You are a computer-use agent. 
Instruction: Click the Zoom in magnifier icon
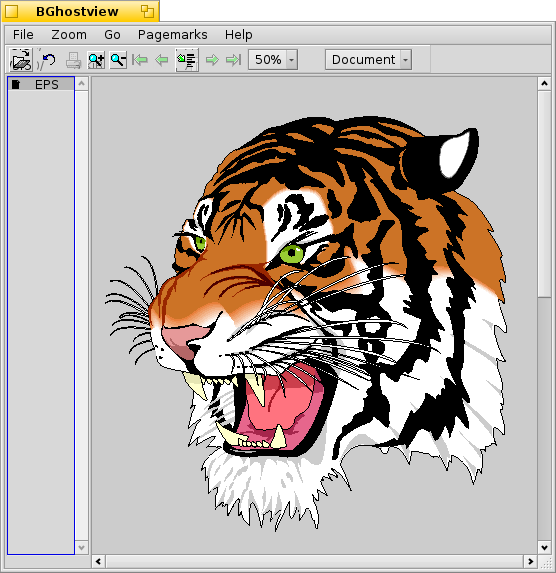point(96,60)
